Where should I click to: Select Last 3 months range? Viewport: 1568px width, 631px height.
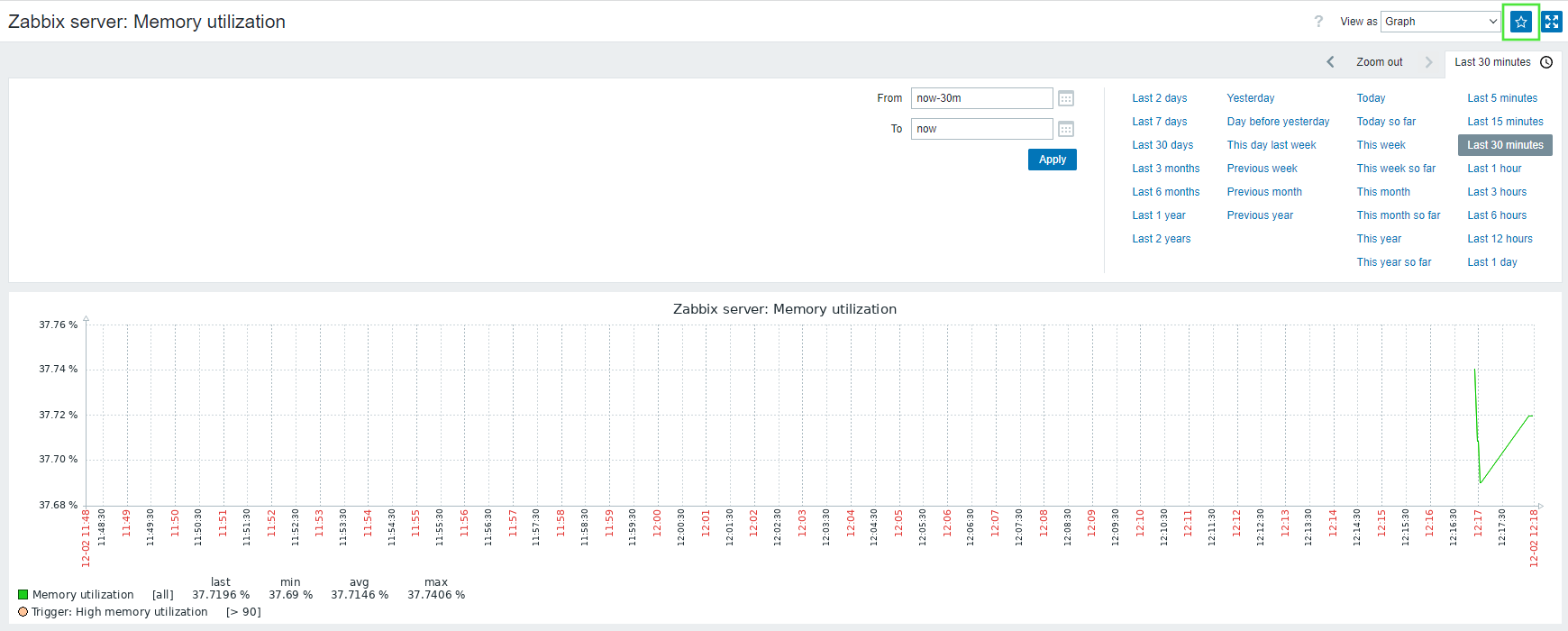pyautogui.click(x=1166, y=169)
